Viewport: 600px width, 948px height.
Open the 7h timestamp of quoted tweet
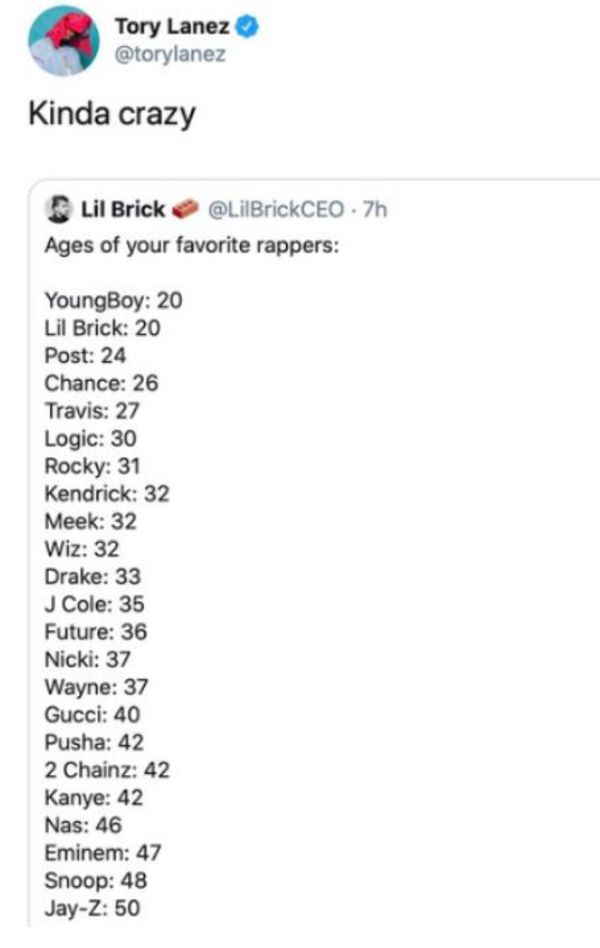click(x=375, y=209)
